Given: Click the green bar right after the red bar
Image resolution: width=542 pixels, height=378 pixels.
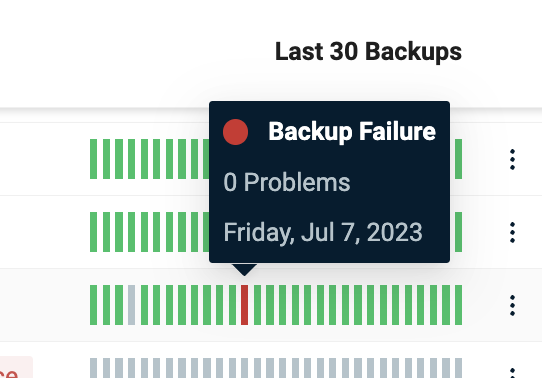Looking at the screenshot, I should pyautogui.click(x=257, y=305).
